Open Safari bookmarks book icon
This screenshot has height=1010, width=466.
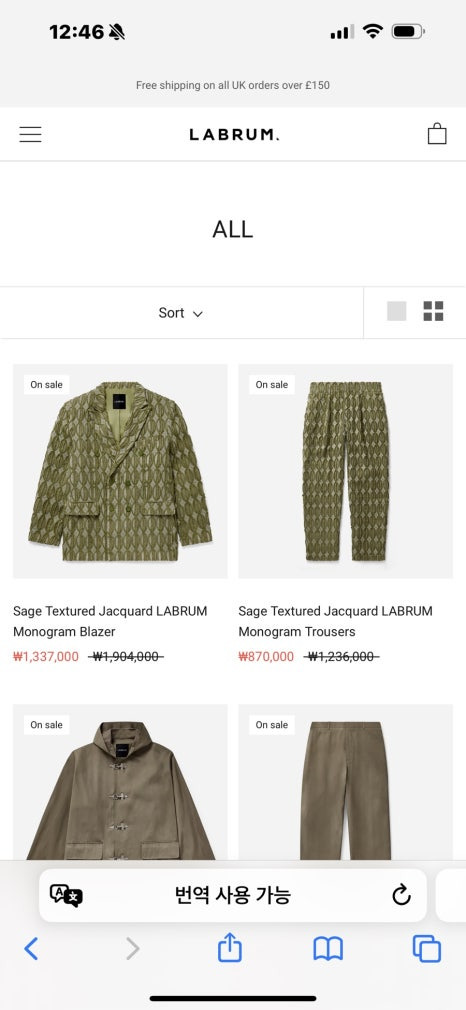point(328,949)
